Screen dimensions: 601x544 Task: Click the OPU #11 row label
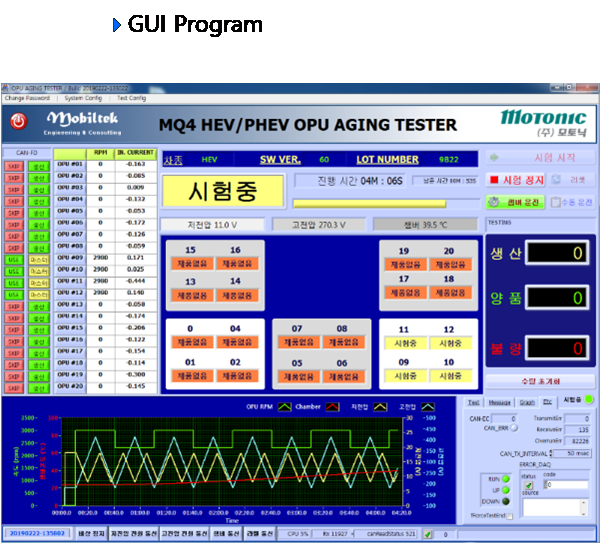[70, 281]
